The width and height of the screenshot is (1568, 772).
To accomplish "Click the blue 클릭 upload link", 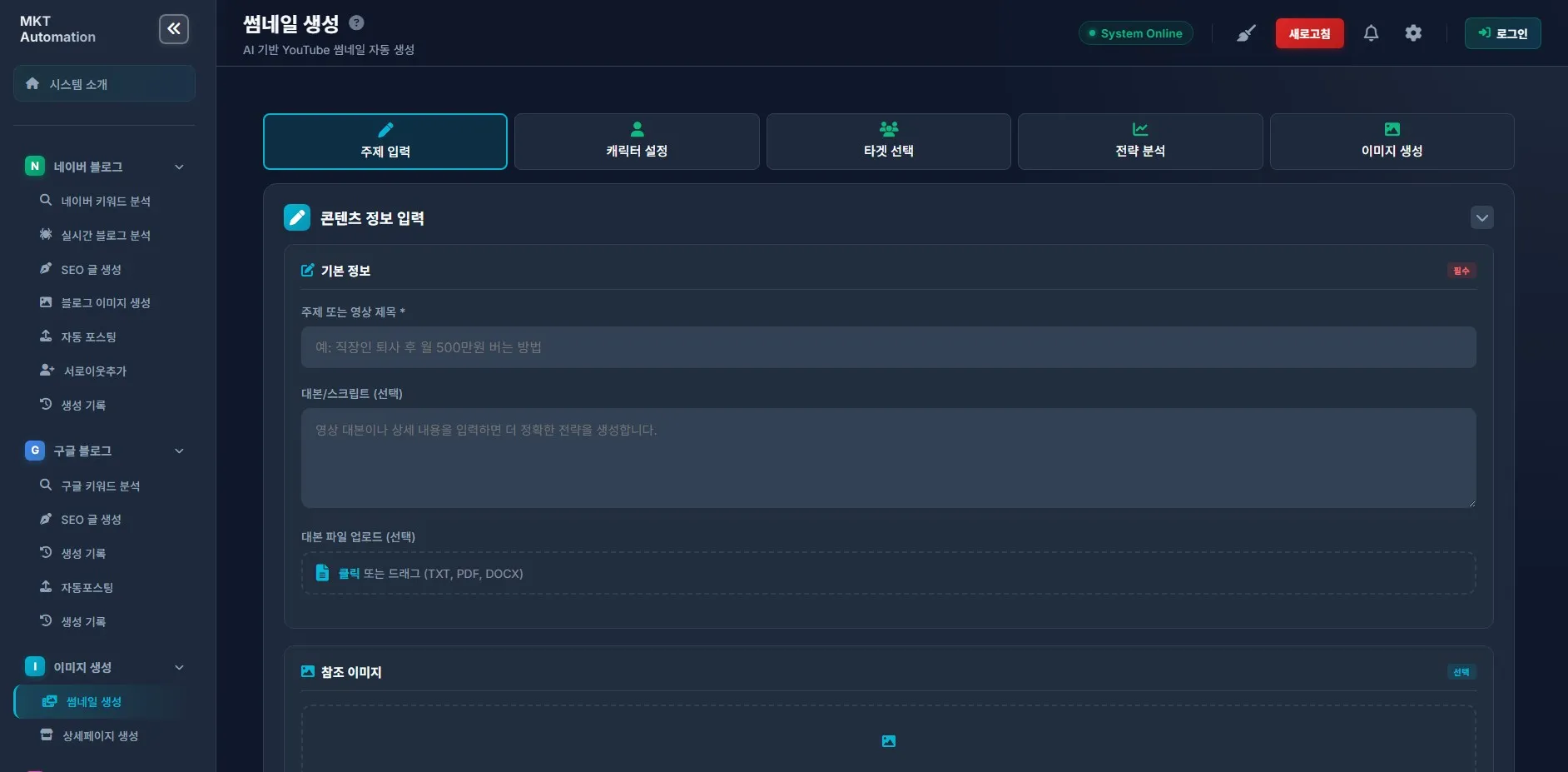I will [349, 573].
